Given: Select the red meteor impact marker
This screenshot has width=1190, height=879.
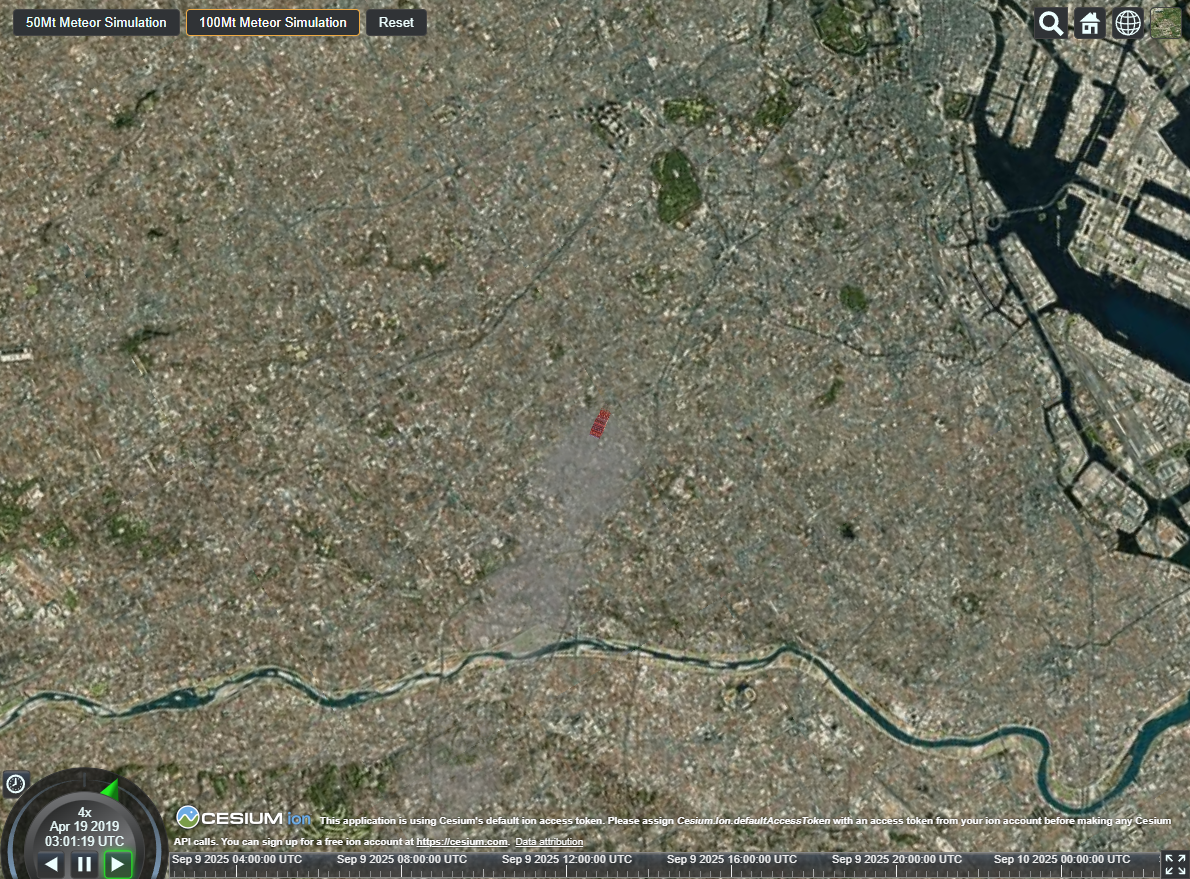Looking at the screenshot, I should 600,424.
